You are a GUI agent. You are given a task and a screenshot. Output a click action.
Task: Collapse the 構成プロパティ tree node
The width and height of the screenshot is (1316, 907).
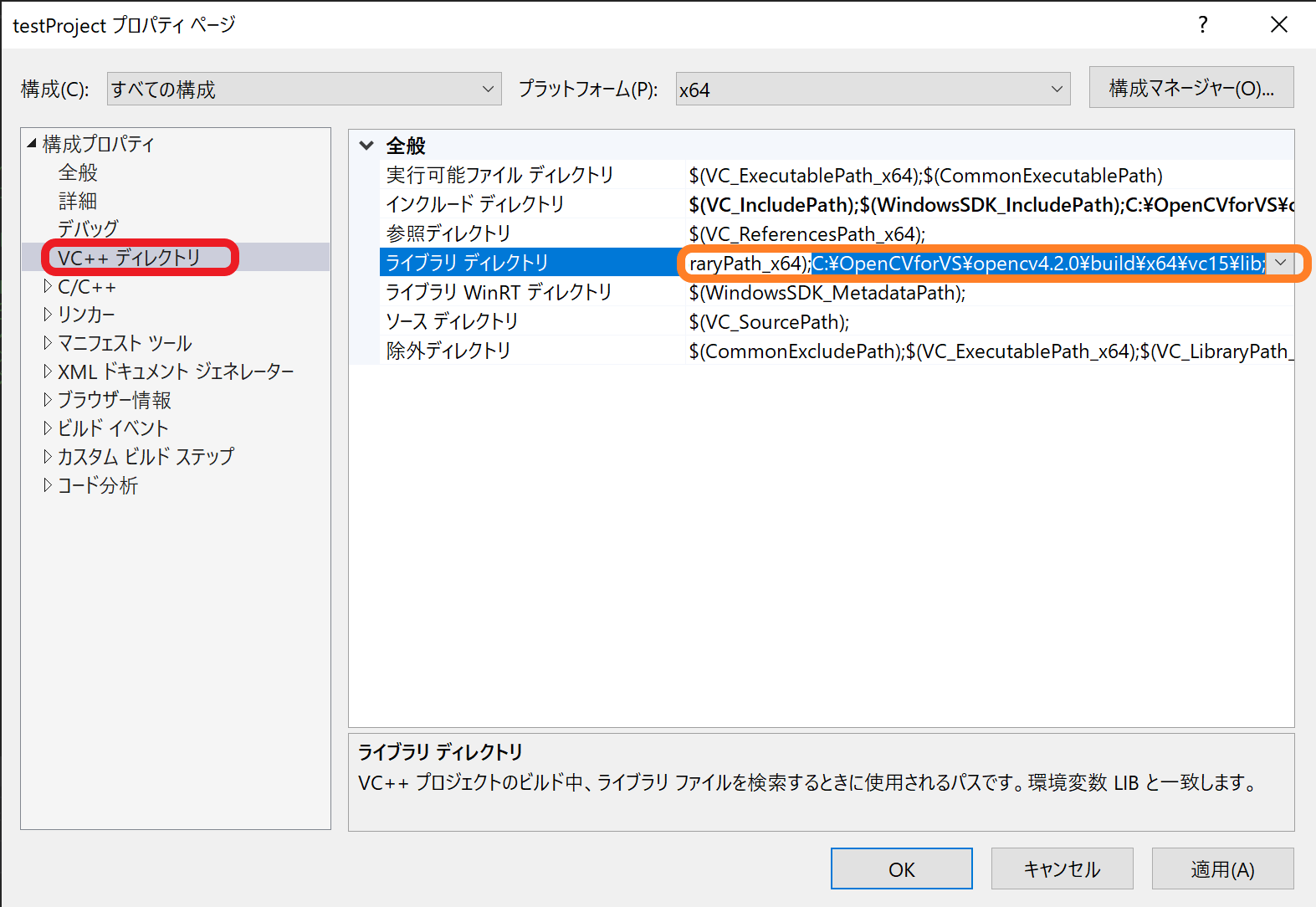pyautogui.click(x=32, y=144)
